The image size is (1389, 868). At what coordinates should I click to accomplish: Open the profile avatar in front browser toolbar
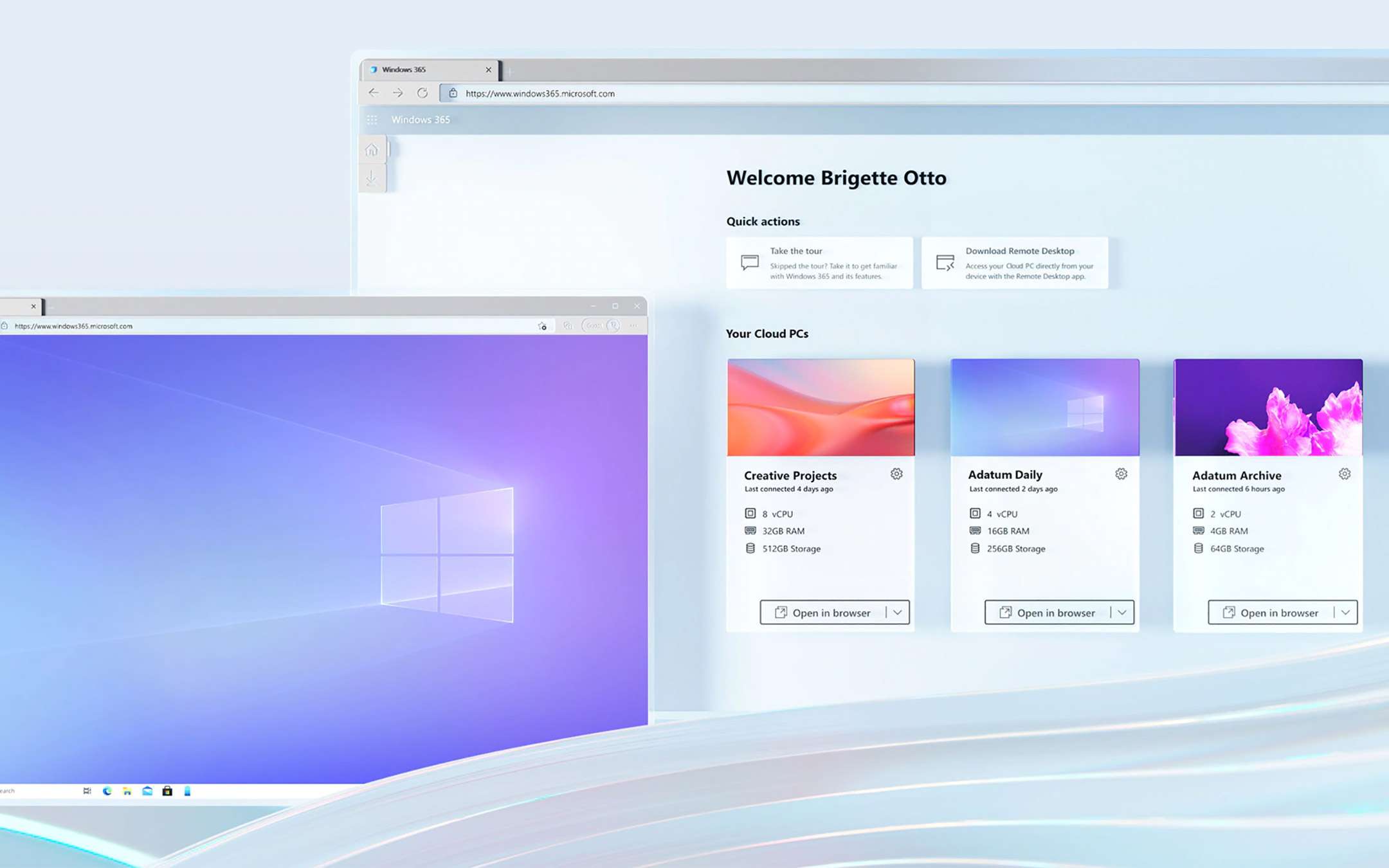point(613,326)
